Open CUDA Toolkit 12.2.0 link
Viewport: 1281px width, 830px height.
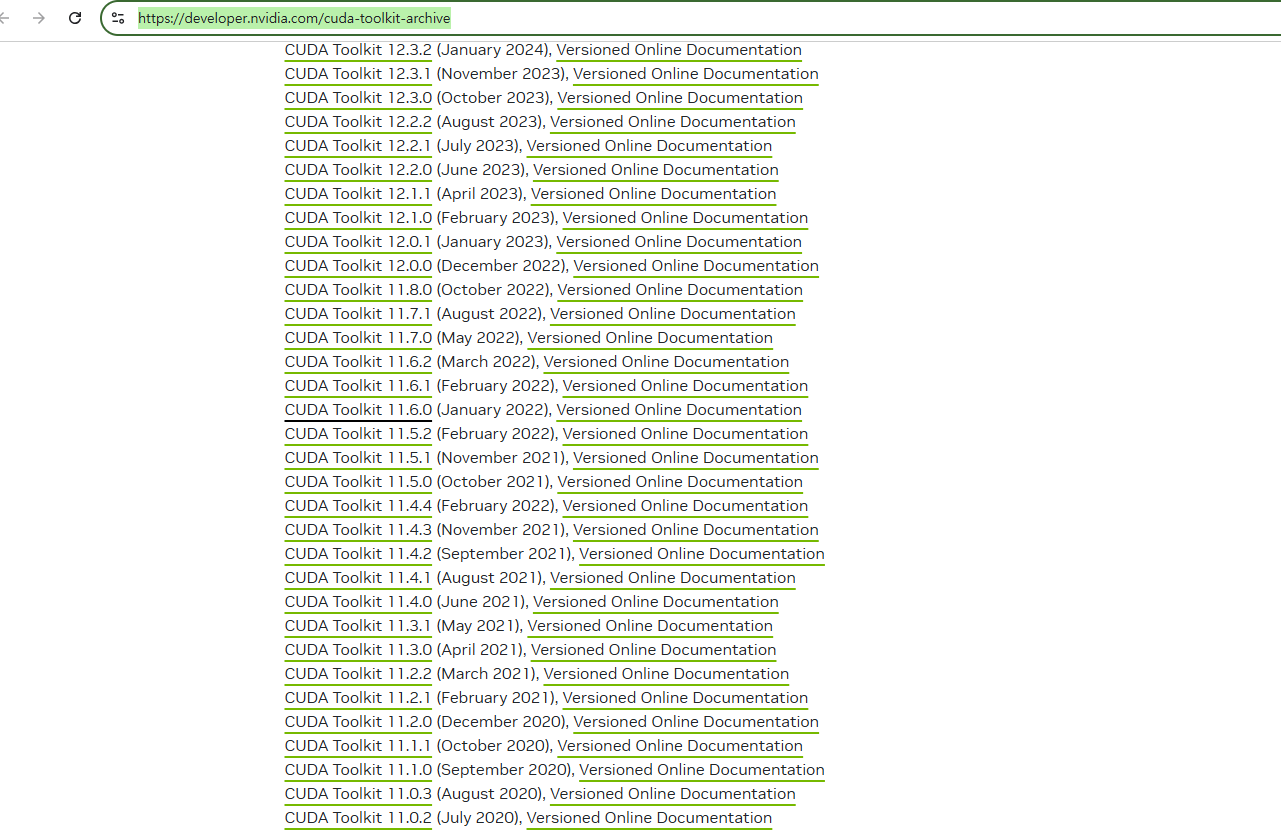358,170
